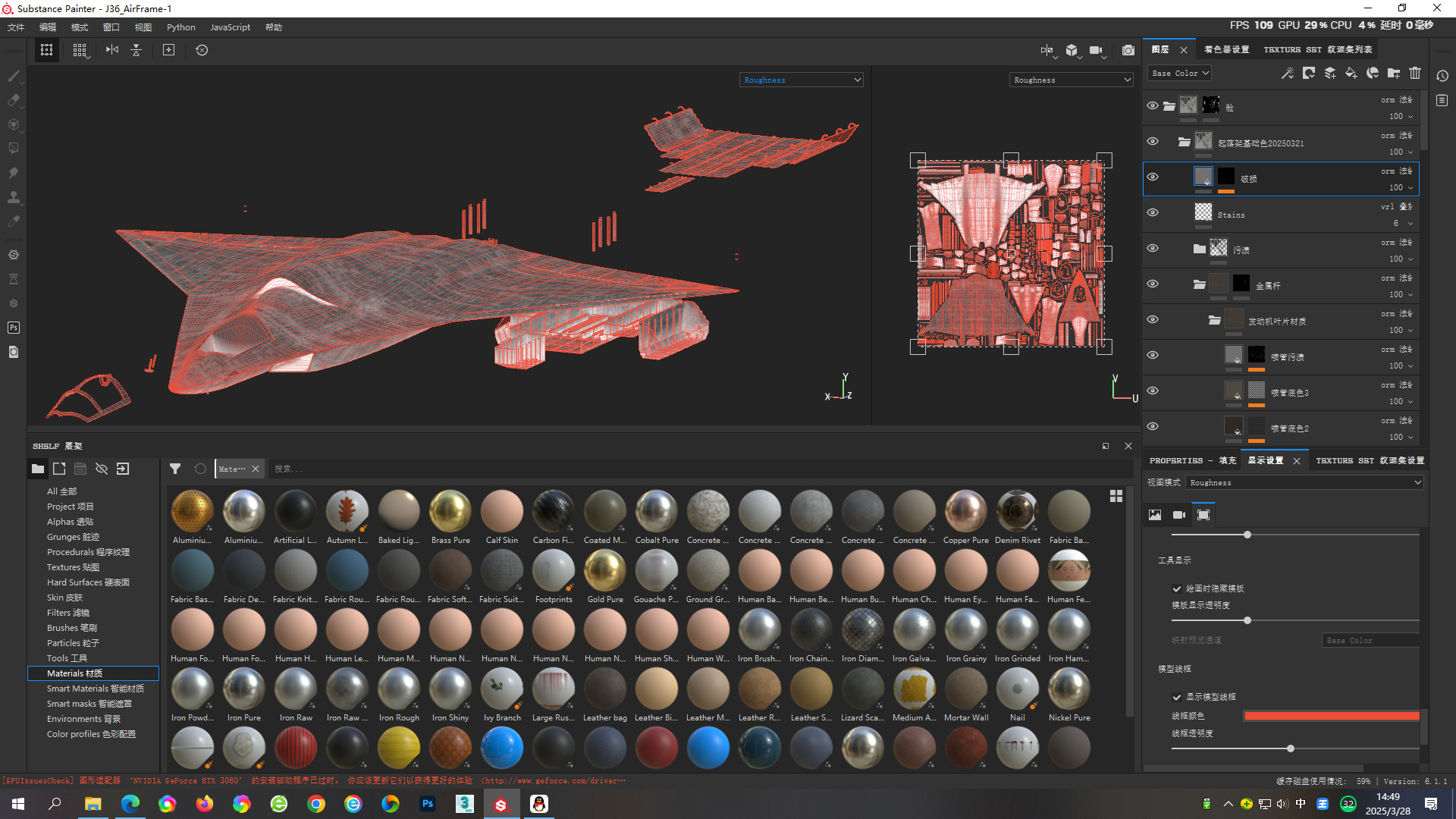
Task: Open the 视图模式 Roughness dropdown
Action: click(1304, 482)
